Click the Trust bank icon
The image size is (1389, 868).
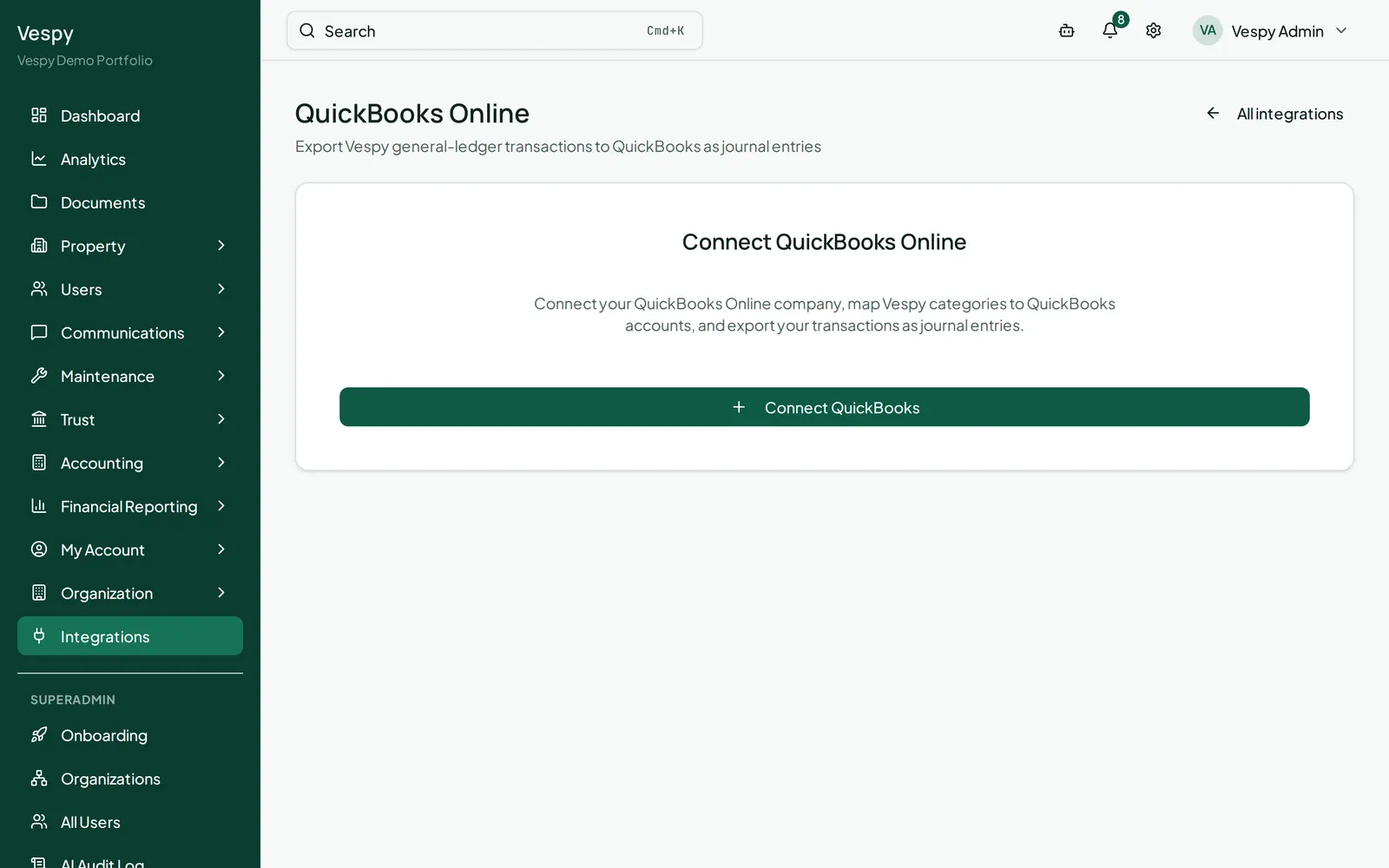coord(39,419)
